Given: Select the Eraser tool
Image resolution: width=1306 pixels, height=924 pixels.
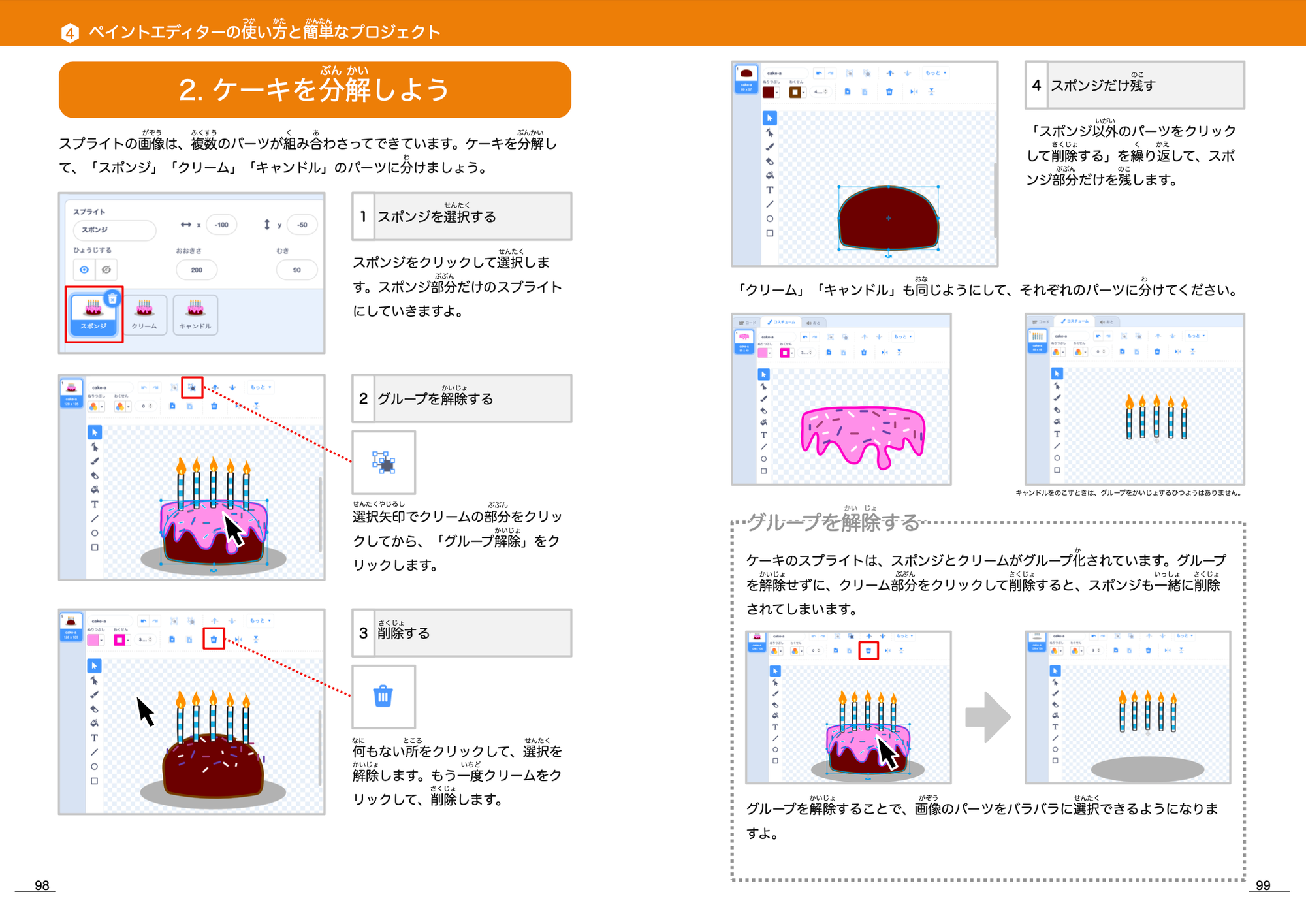Looking at the screenshot, I should point(95,476).
